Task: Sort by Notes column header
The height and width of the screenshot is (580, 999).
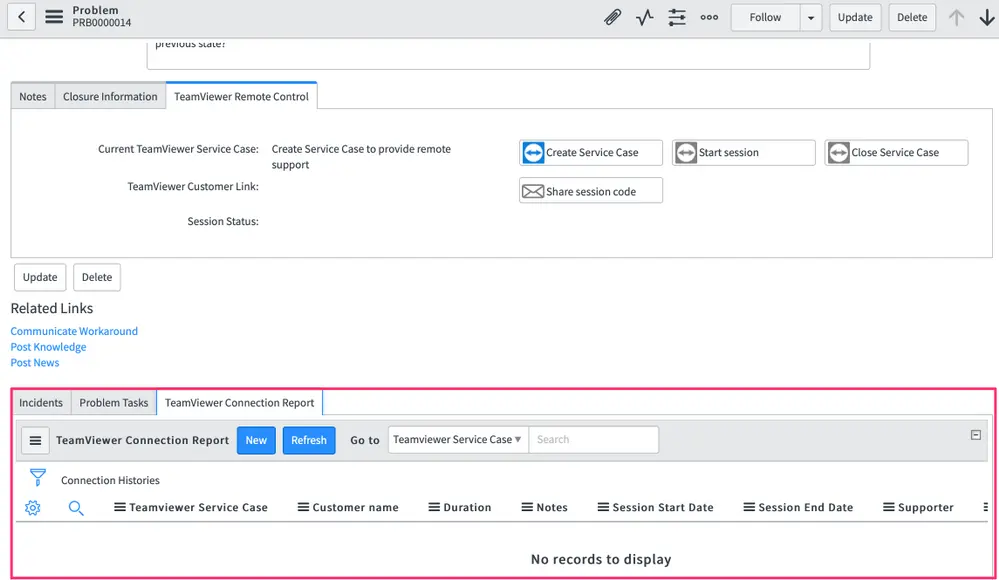Action: pyautogui.click(x=552, y=507)
